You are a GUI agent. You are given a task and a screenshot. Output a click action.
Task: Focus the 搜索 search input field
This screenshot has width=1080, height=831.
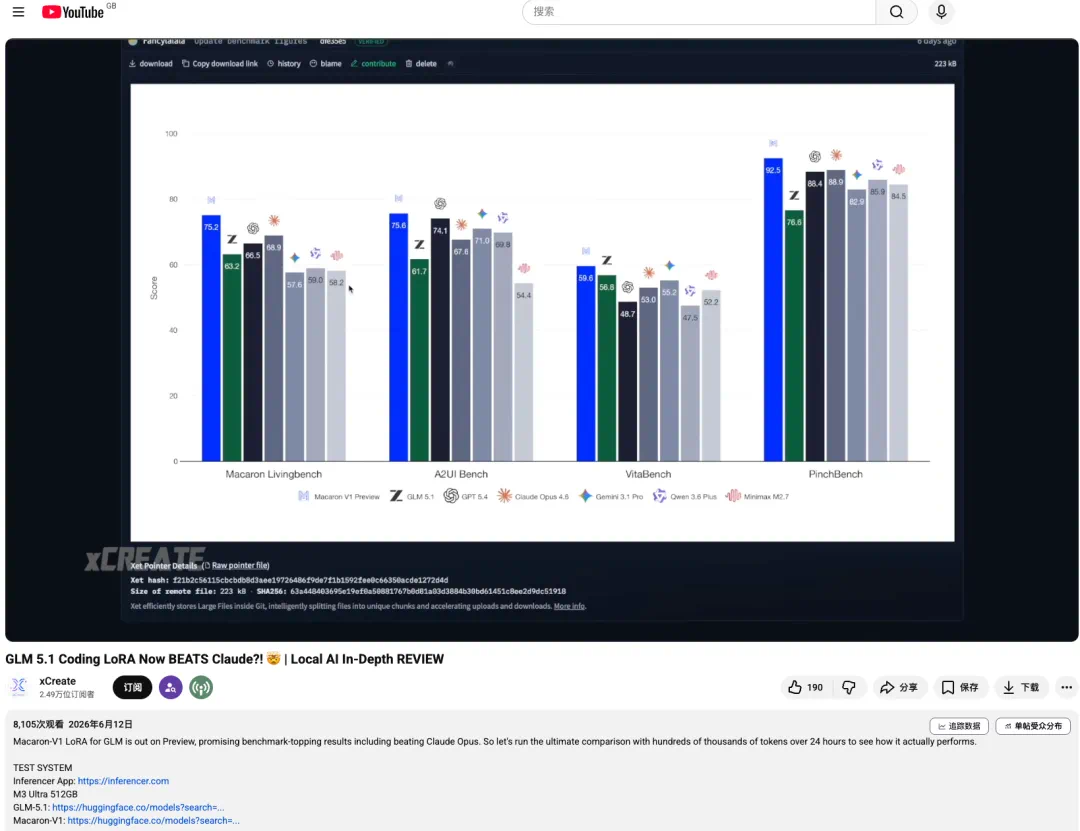[698, 12]
